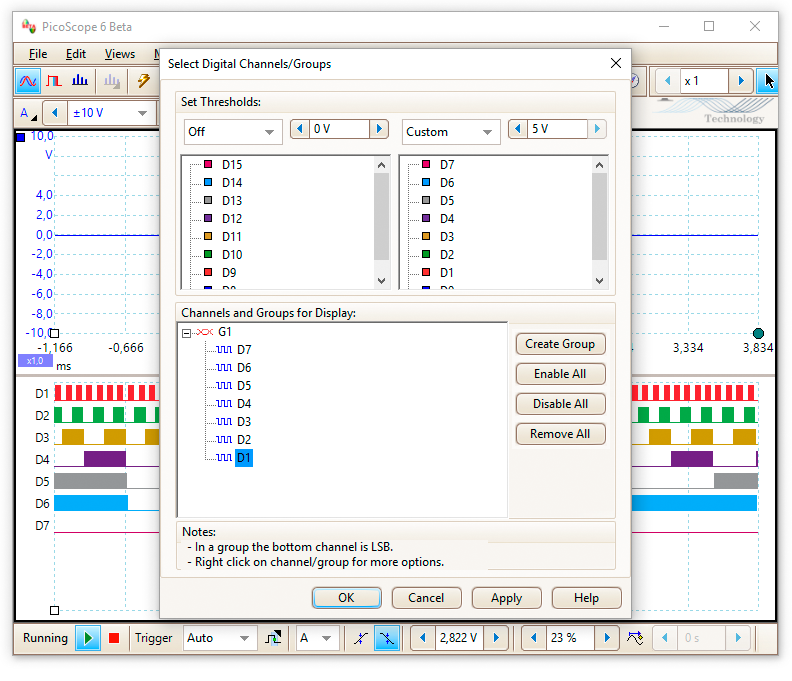The width and height of the screenshot is (792, 681).
Task: Decrease the 5 V threshold value
Action: 518,129
